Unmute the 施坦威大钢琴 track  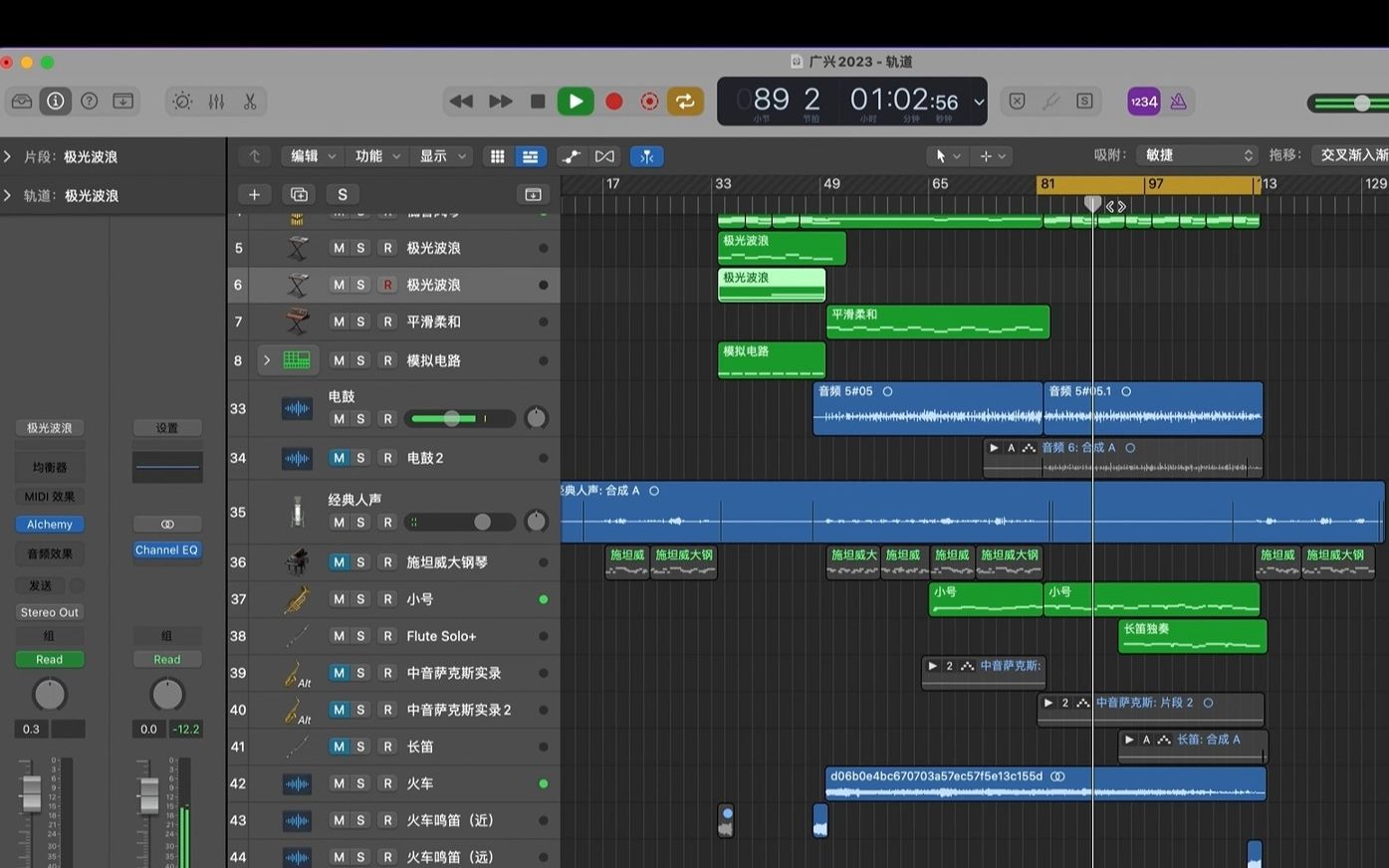[x=339, y=562]
